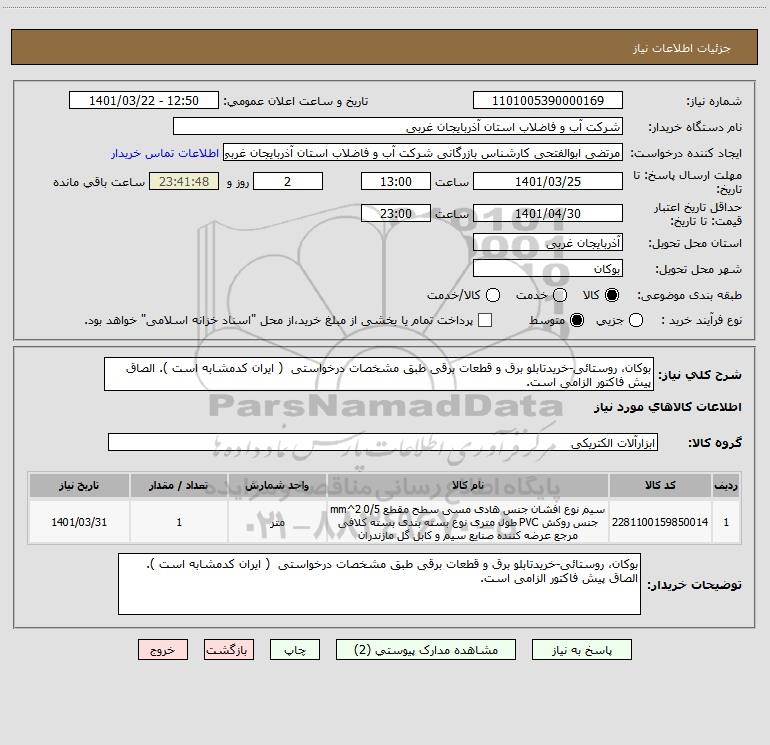Click the row number cell 1
The height and width of the screenshot is (745, 770).
726,522
